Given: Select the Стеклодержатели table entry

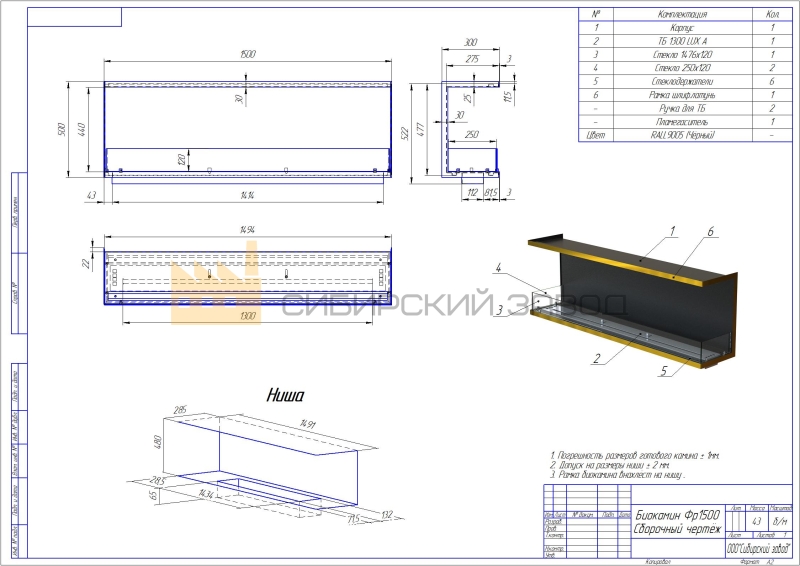Looking at the screenshot, I should coord(678,81).
